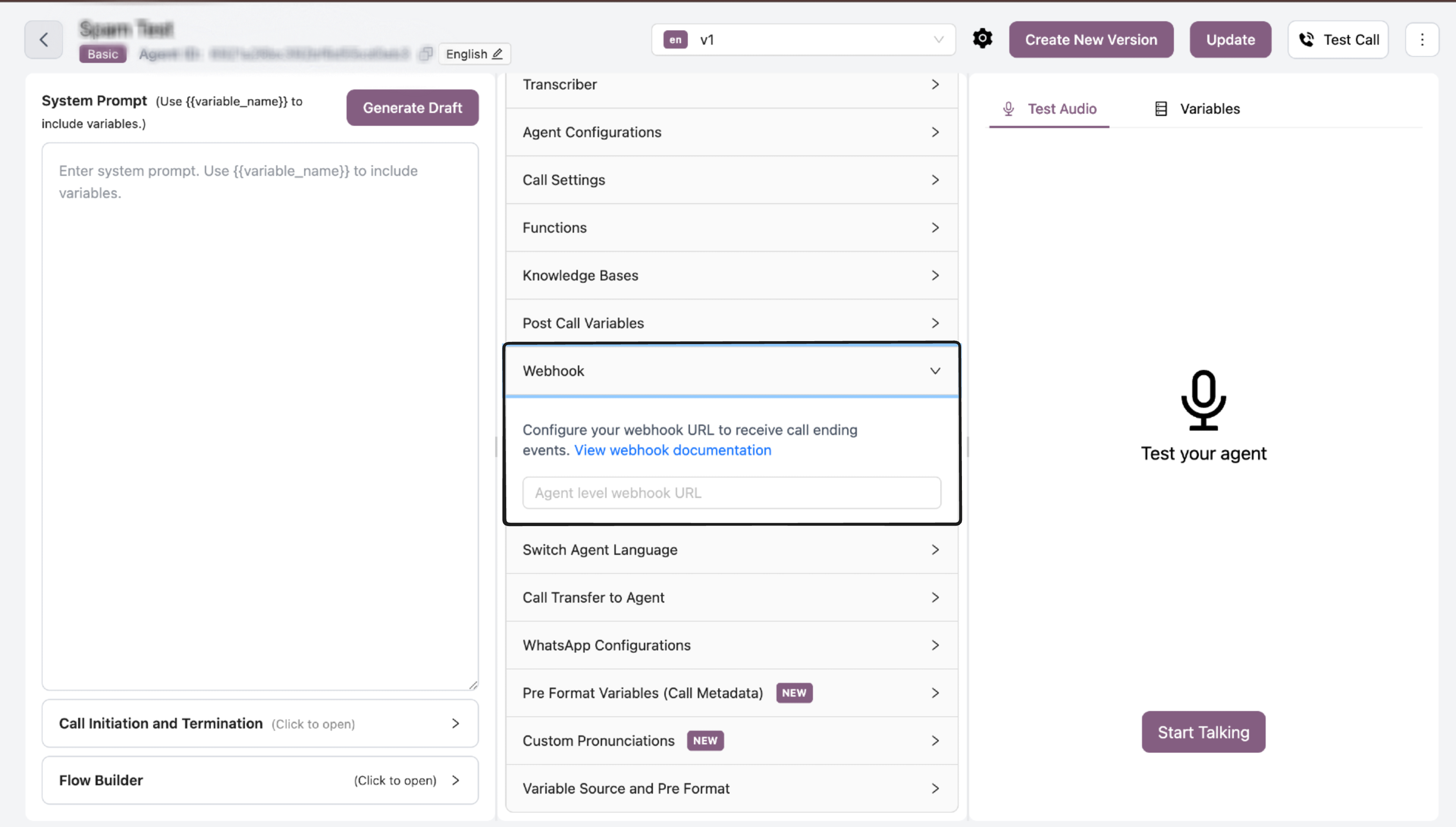Open the three-dot options menu

pyautogui.click(x=1423, y=39)
